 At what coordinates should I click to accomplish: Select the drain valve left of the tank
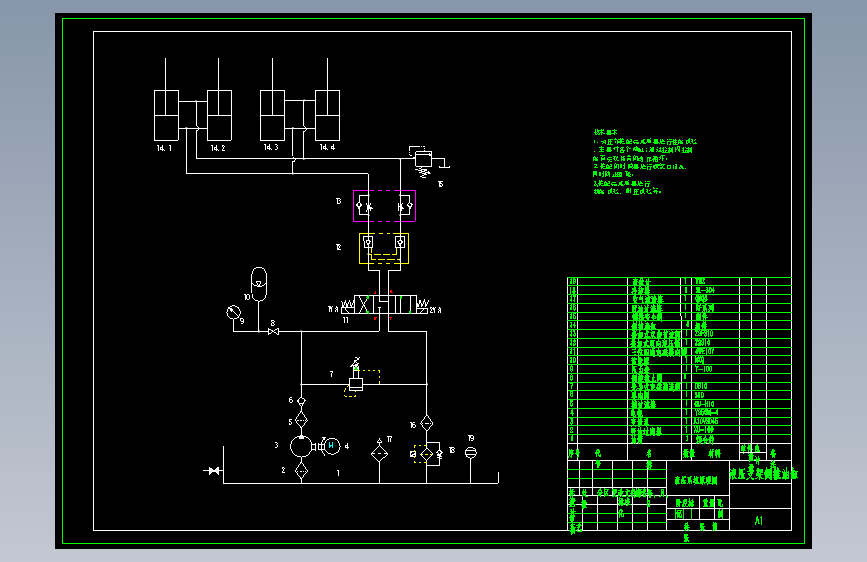[x=213, y=471]
